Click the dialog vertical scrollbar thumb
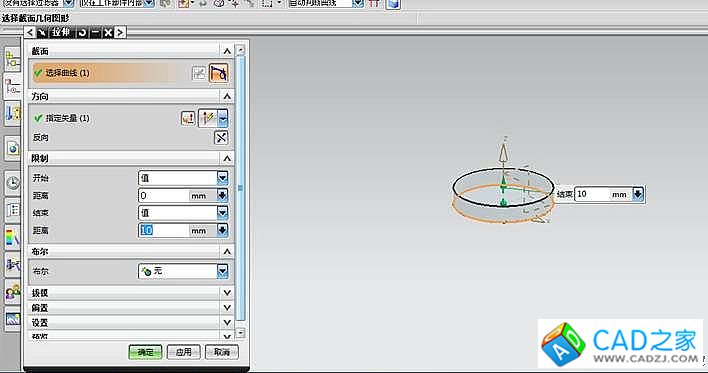The height and width of the screenshot is (373, 708). click(241, 187)
